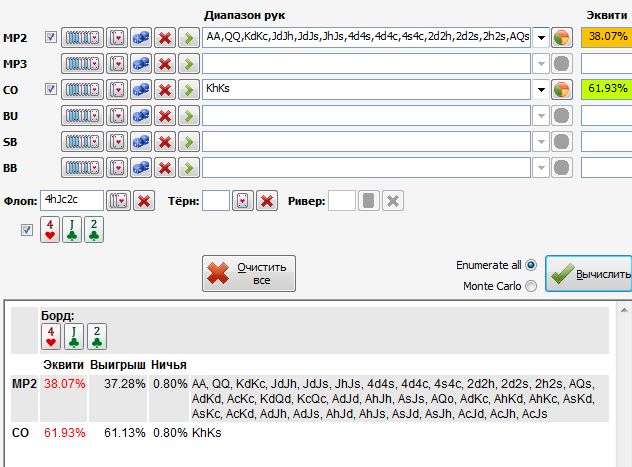
Task: Open hand range selector for MP2
Action: tap(82, 38)
